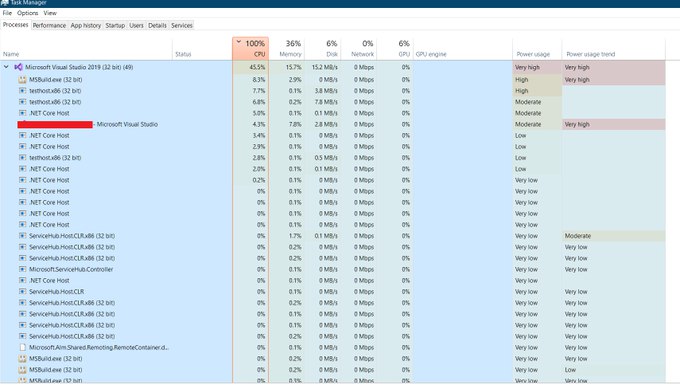Click the Microsoft.ServiceHub.Controller process icon
This screenshot has height=385, width=680.
tap(23, 270)
